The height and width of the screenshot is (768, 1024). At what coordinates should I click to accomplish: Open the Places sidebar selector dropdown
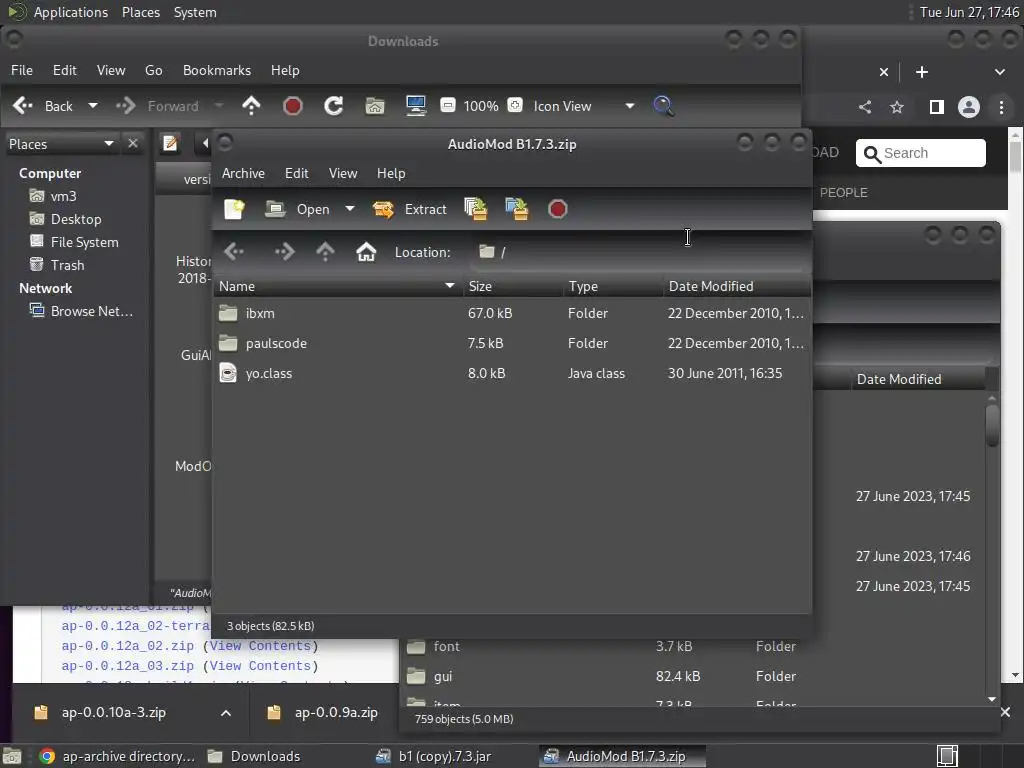pos(61,144)
